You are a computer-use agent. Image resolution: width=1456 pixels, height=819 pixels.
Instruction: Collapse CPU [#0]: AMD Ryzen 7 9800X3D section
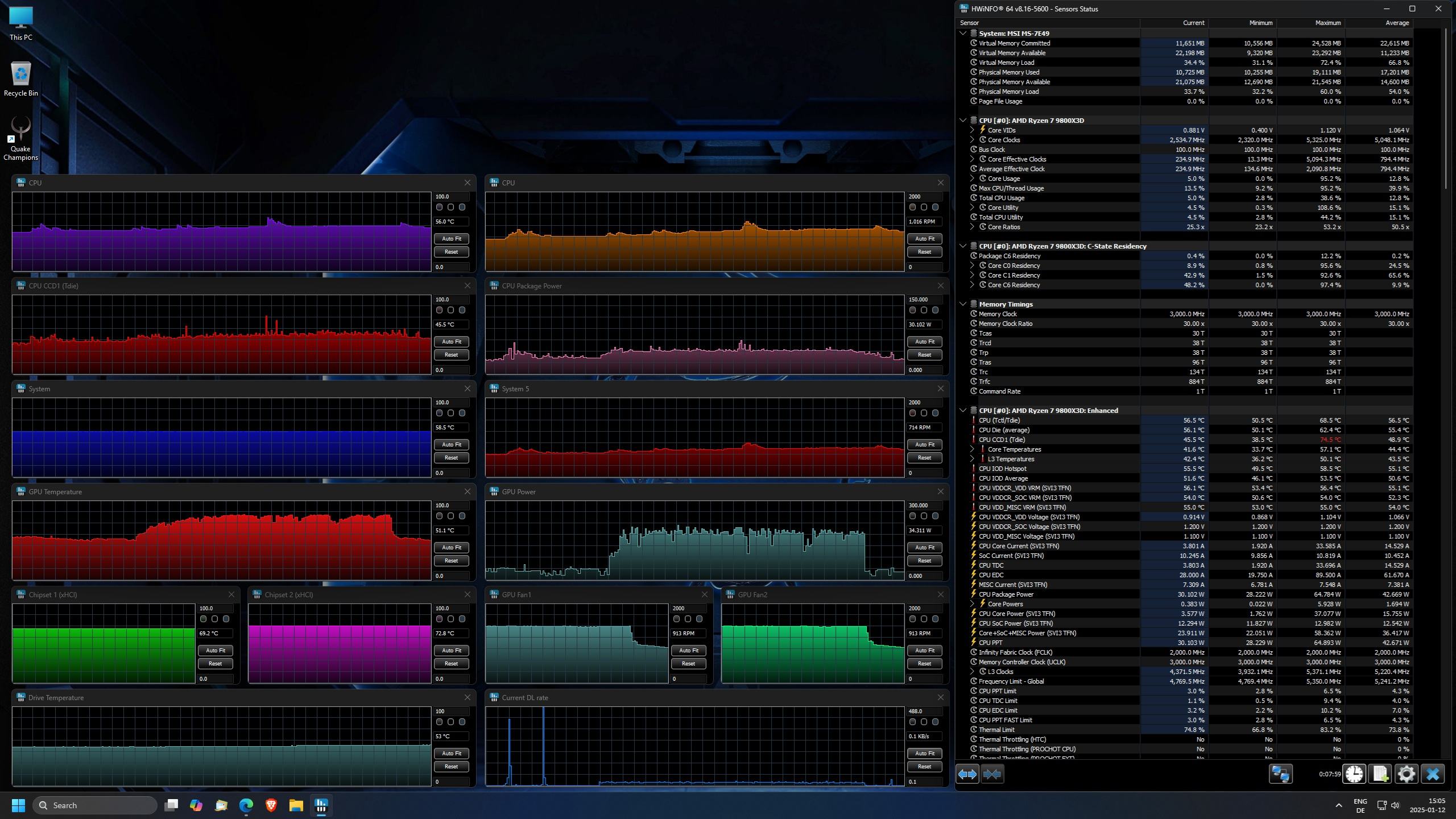coord(963,120)
